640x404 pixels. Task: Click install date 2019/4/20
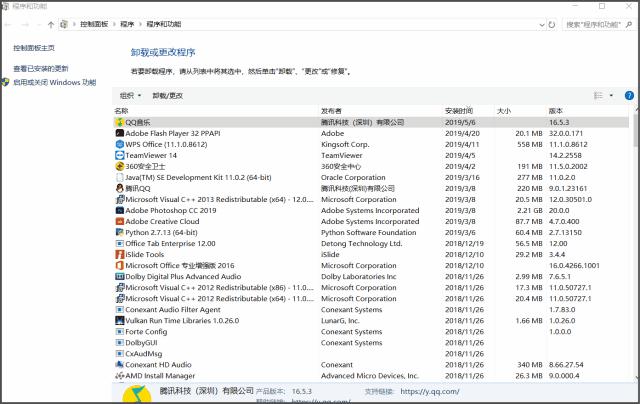(x=462, y=133)
